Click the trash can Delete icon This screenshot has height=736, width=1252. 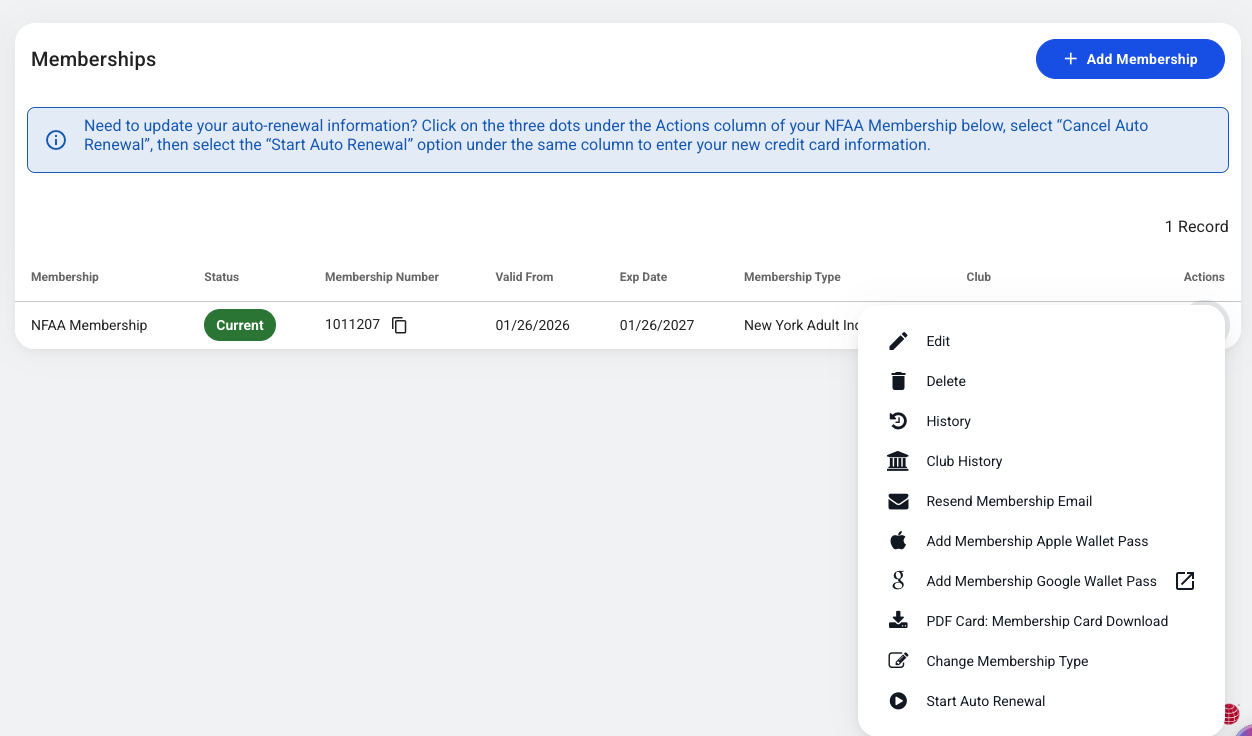click(x=898, y=381)
